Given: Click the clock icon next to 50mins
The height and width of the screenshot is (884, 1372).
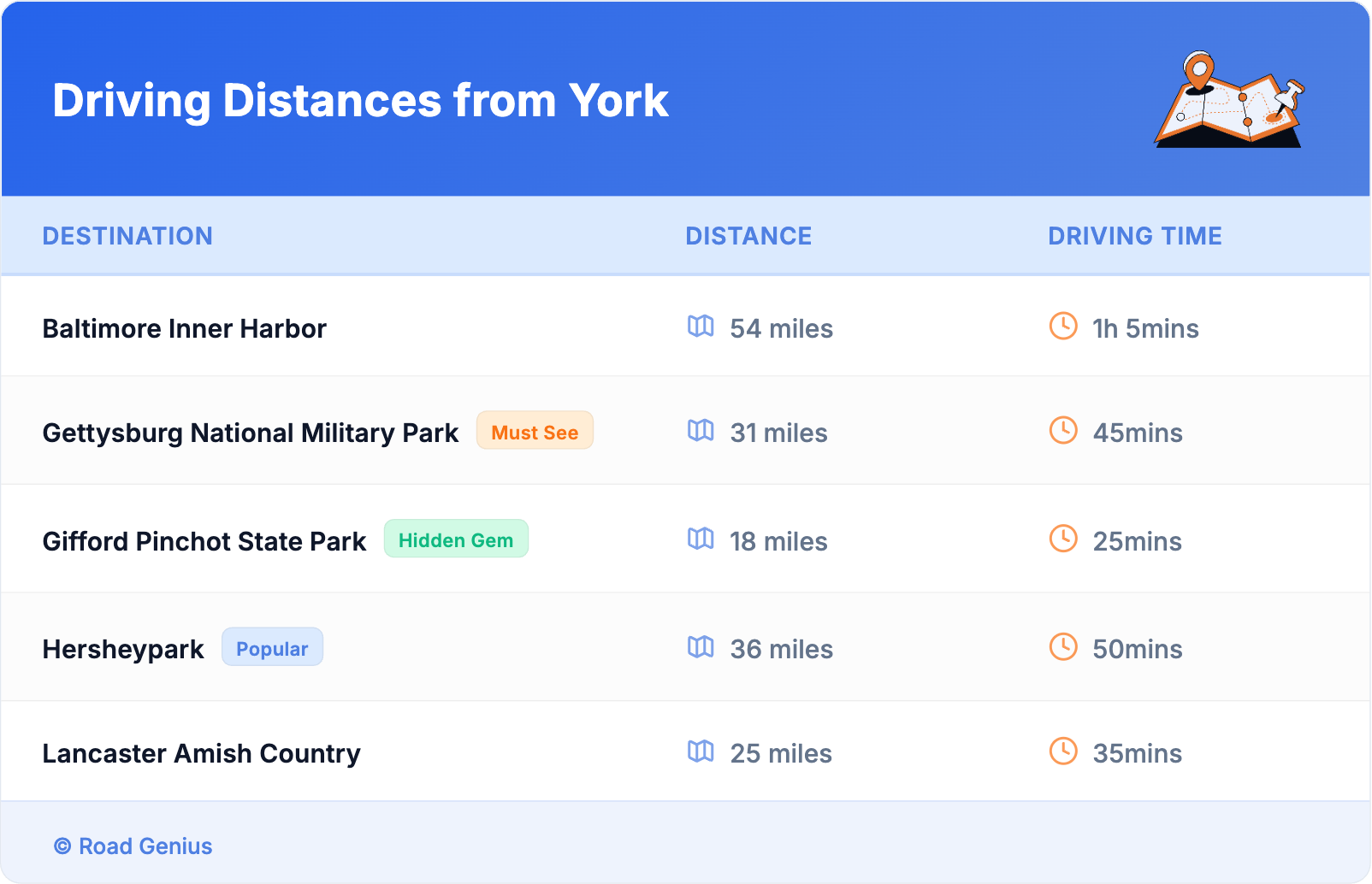Looking at the screenshot, I should click(1063, 647).
